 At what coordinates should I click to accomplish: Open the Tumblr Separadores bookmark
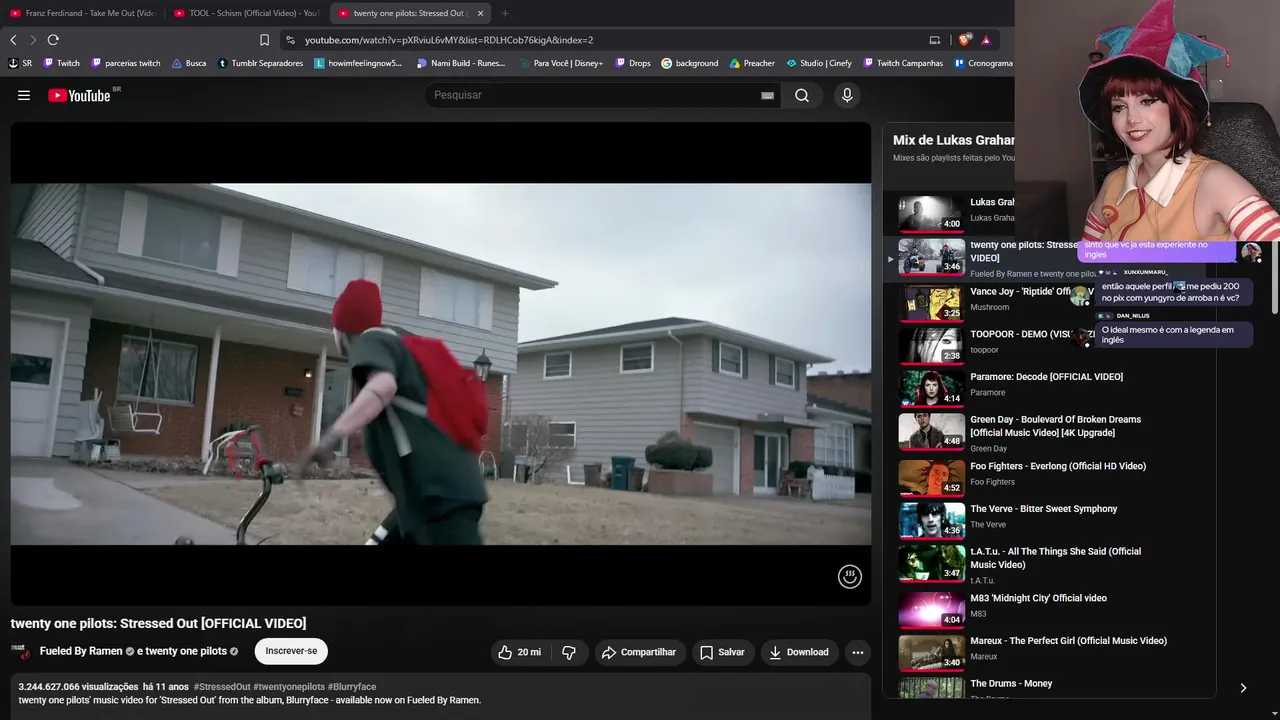click(260, 63)
